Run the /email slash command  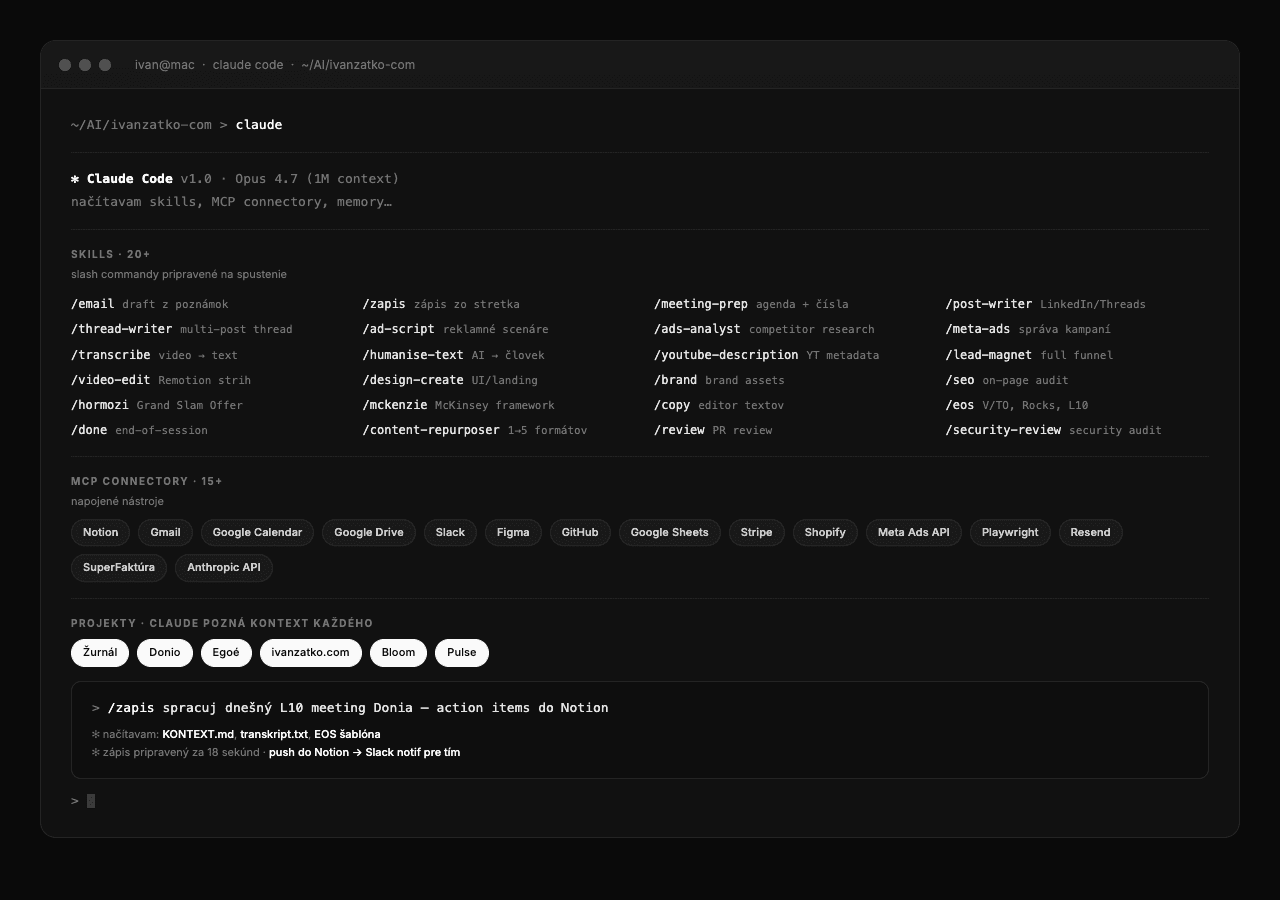point(93,304)
